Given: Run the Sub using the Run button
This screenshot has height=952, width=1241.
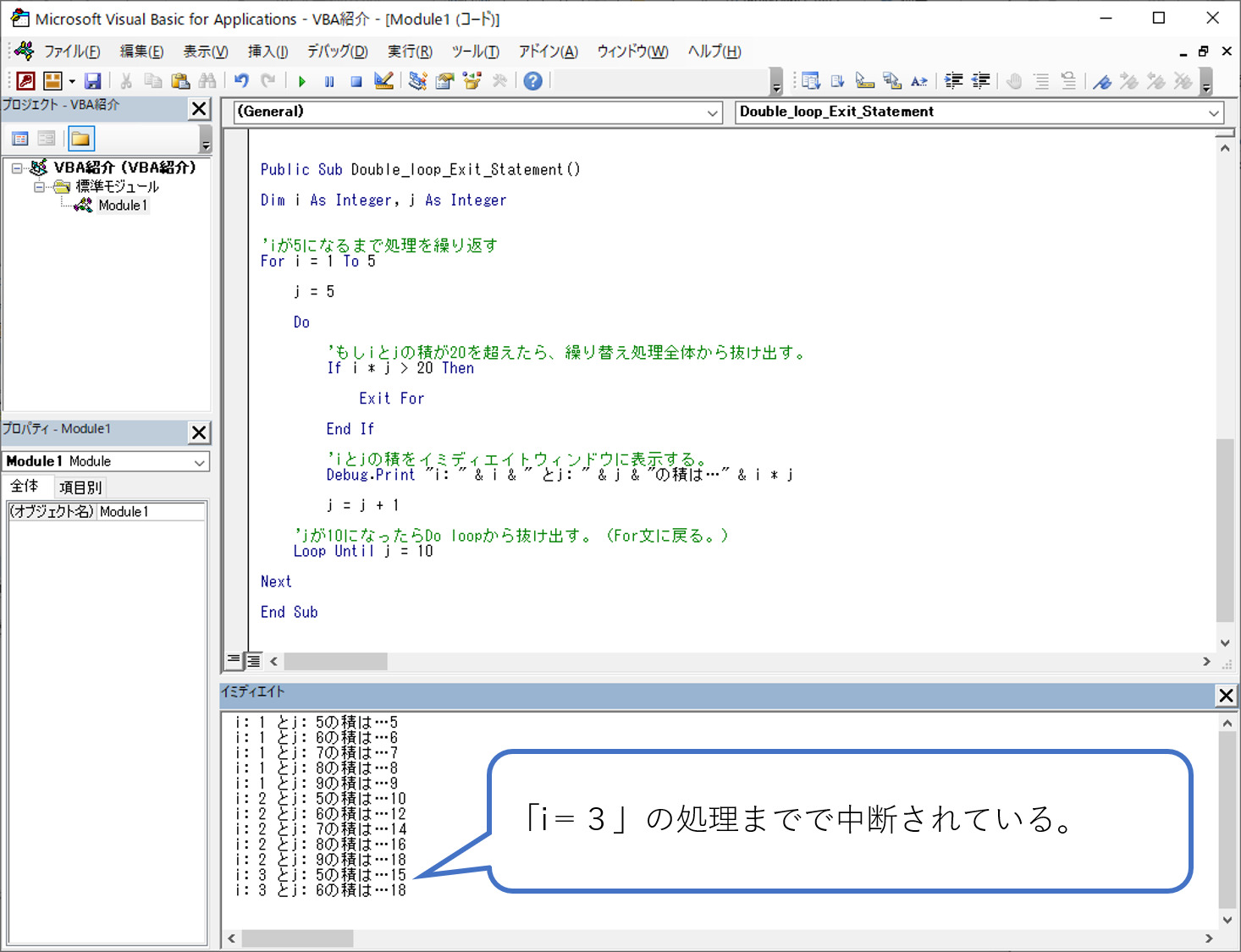Looking at the screenshot, I should point(302,80).
